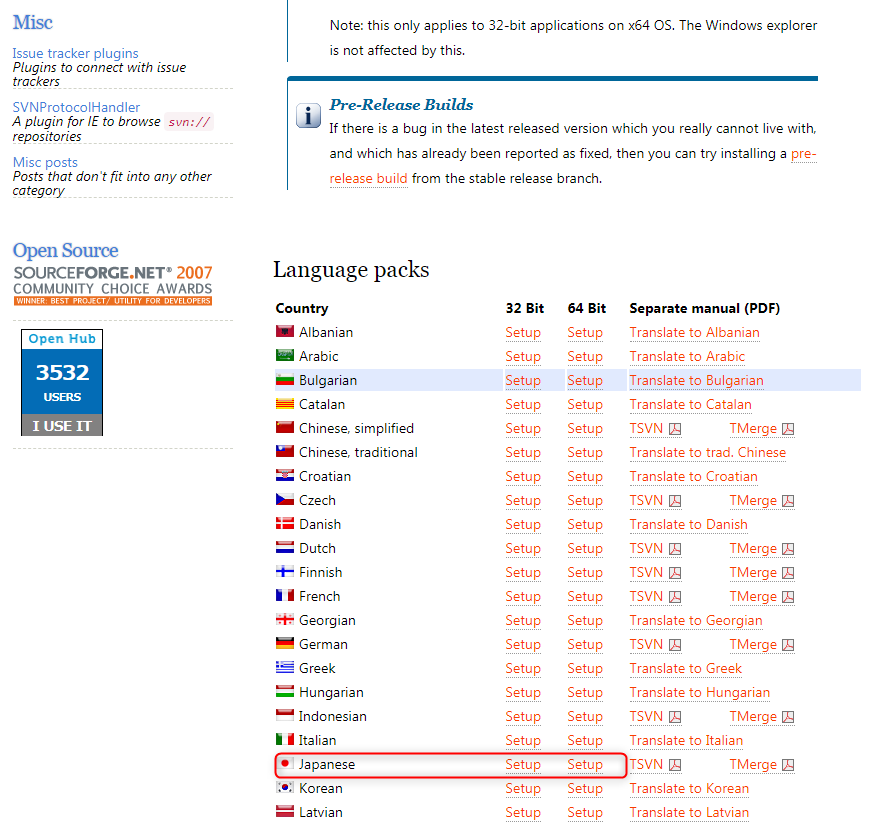The height and width of the screenshot is (826, 888).
Task: Click the Chinese simplified flag icon
Action: (x=284, y=427)
